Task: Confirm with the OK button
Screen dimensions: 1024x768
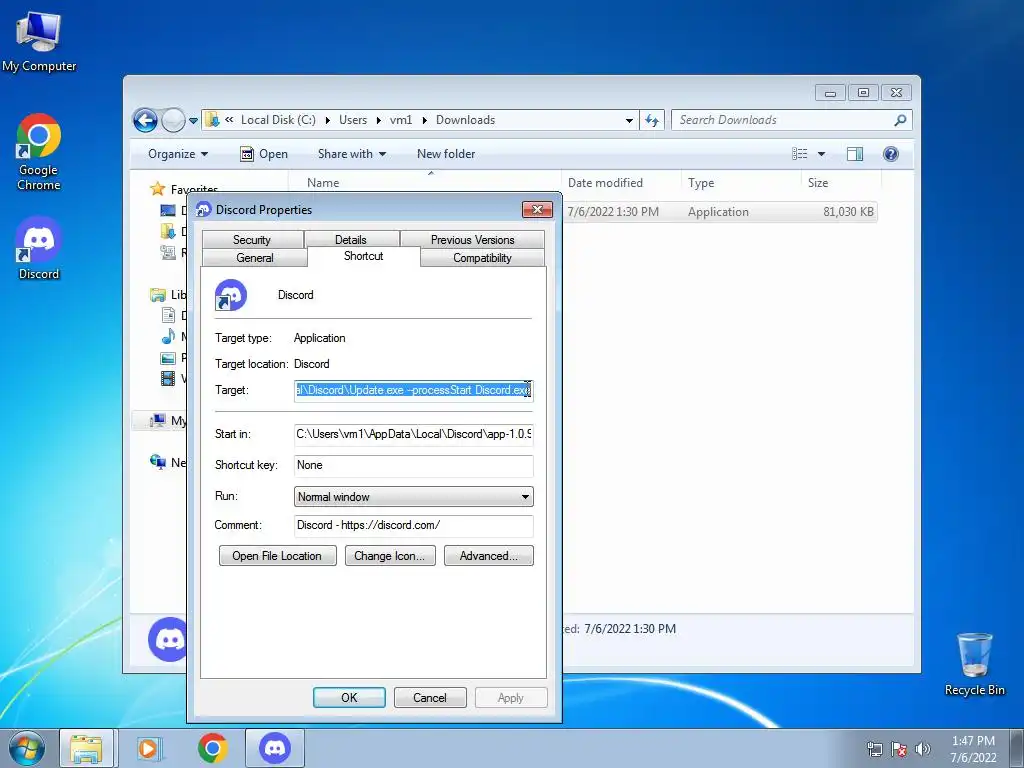Action: click(x=349, y=697)
